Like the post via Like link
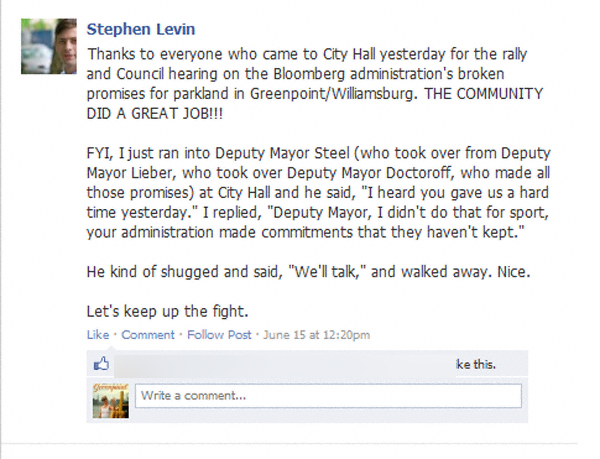600x459 pixels. coord(97,334)
